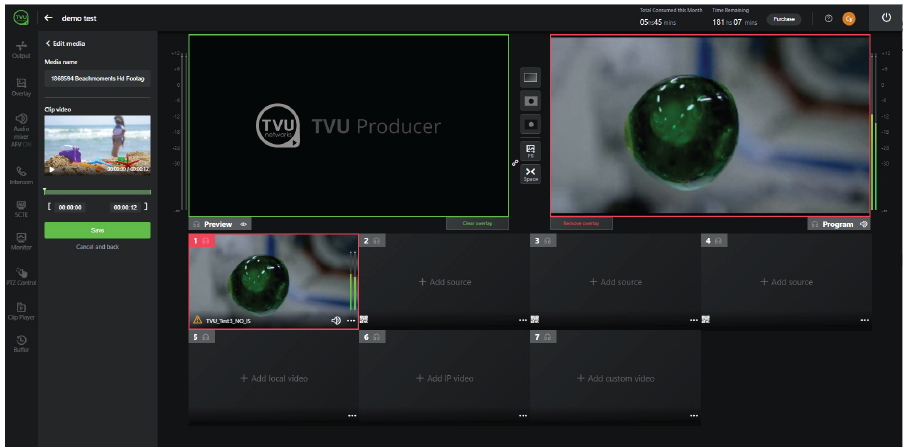
Task: Click QR code icon on source slot 3
Action: coord(535,319)
